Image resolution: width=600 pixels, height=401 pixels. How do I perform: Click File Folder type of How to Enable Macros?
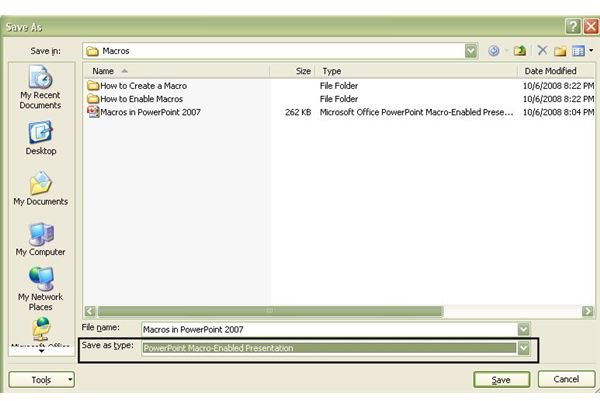(x=339, y=99)
